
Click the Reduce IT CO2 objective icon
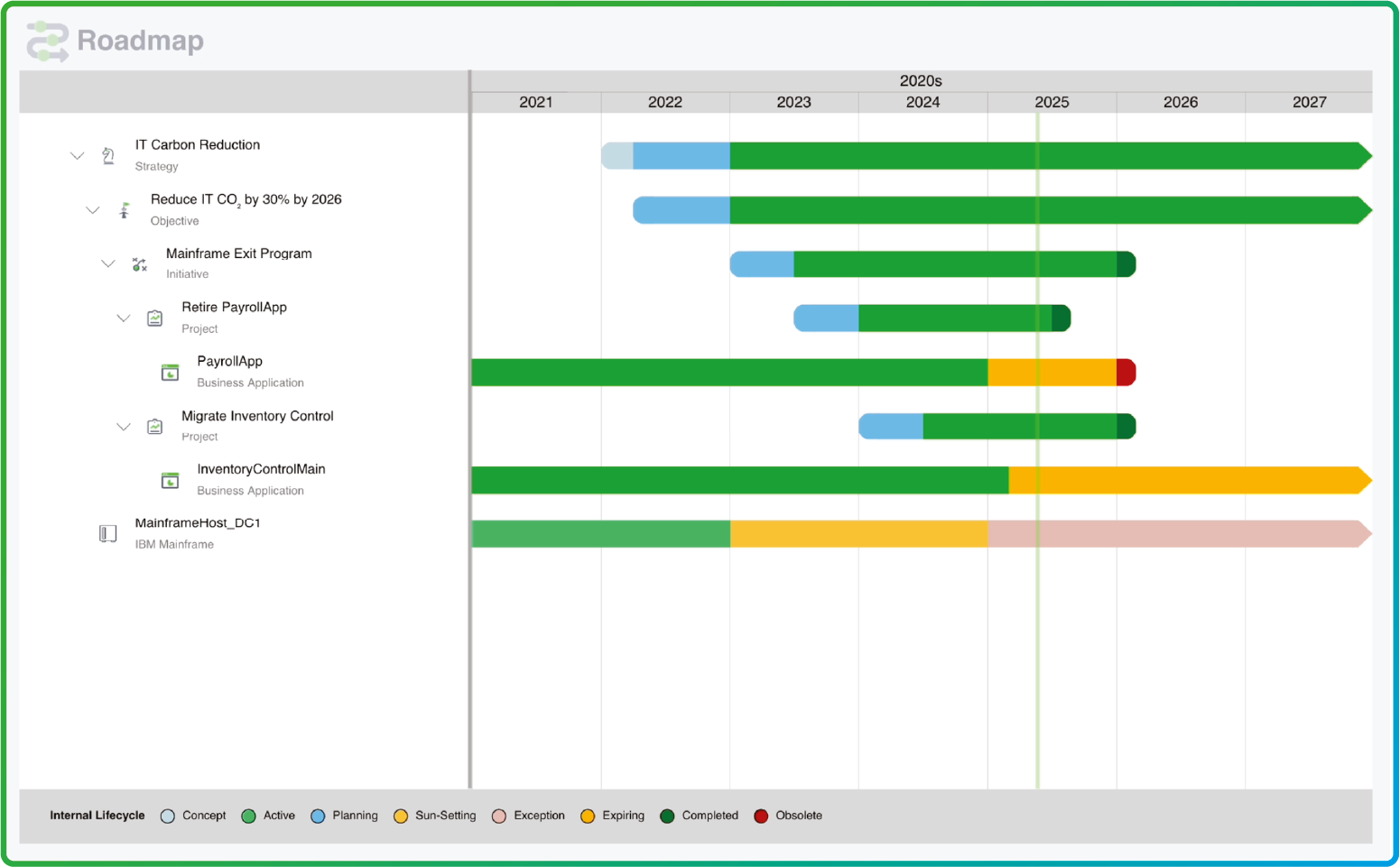tap(124, 210)
